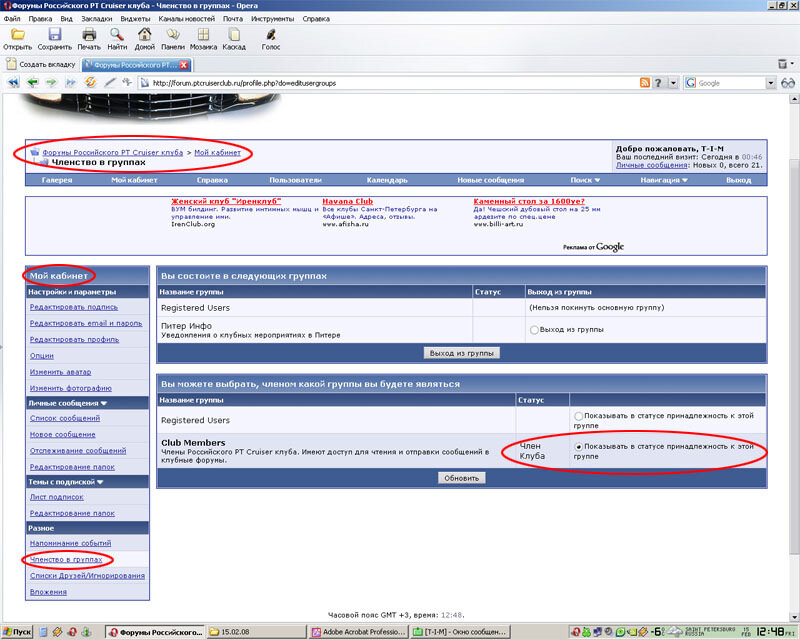800x640 pixels.
Task: Click the Списки Друзей/Игнорирования link
Action: 87,576
